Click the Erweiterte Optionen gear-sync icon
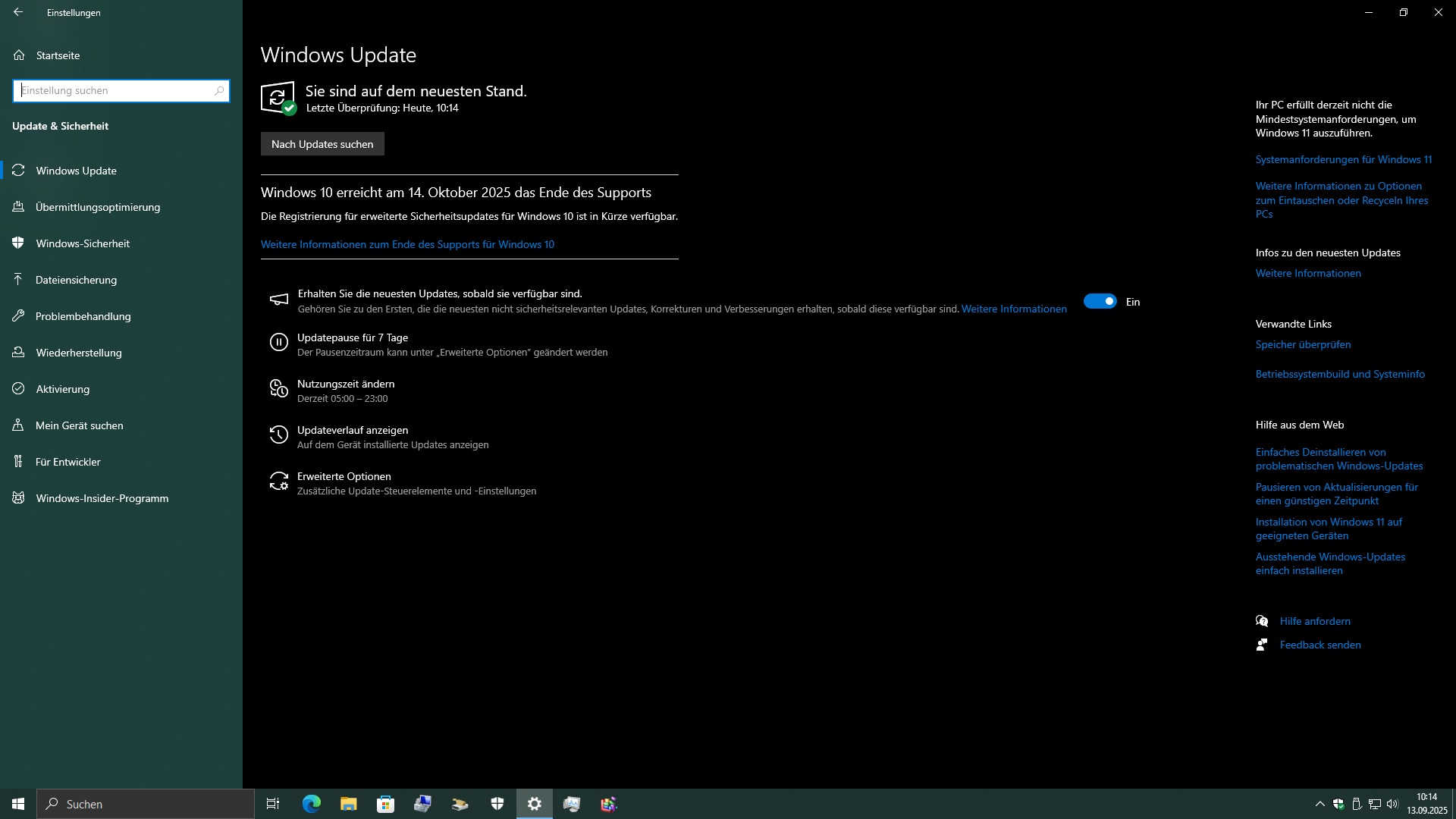The image size is (1456, 819). click(x=278, y=482)
